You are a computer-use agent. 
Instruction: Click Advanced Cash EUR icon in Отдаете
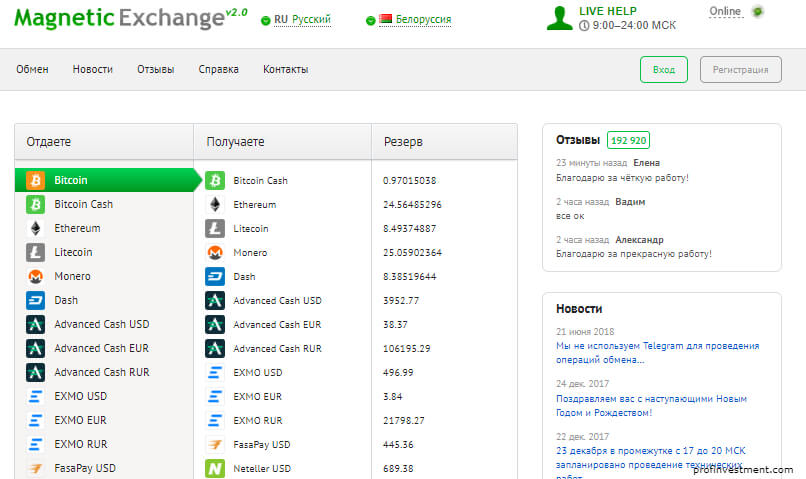tap(35, 348)
